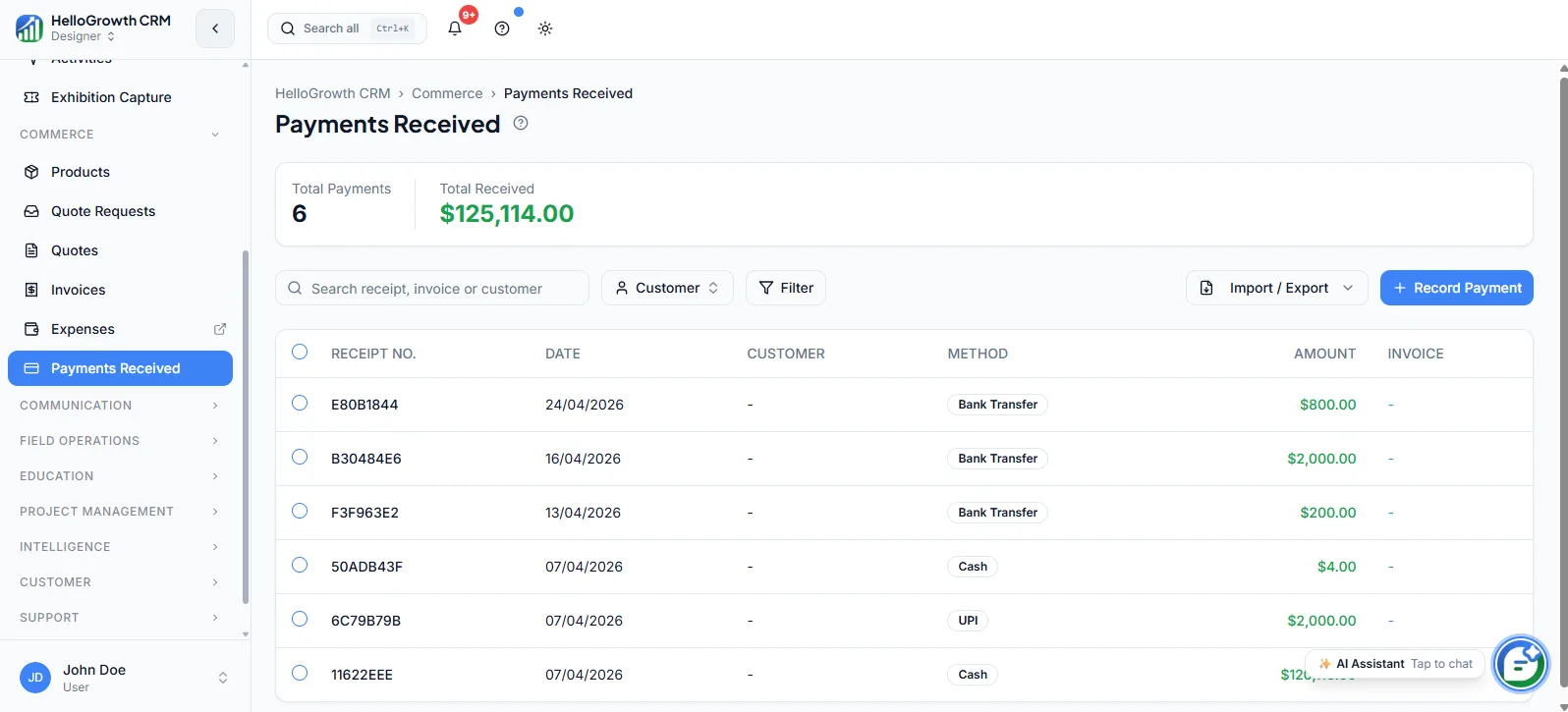The image size is (1568, 712).
Task: Open the notifications bell
Action: click(x=455, y=28)
